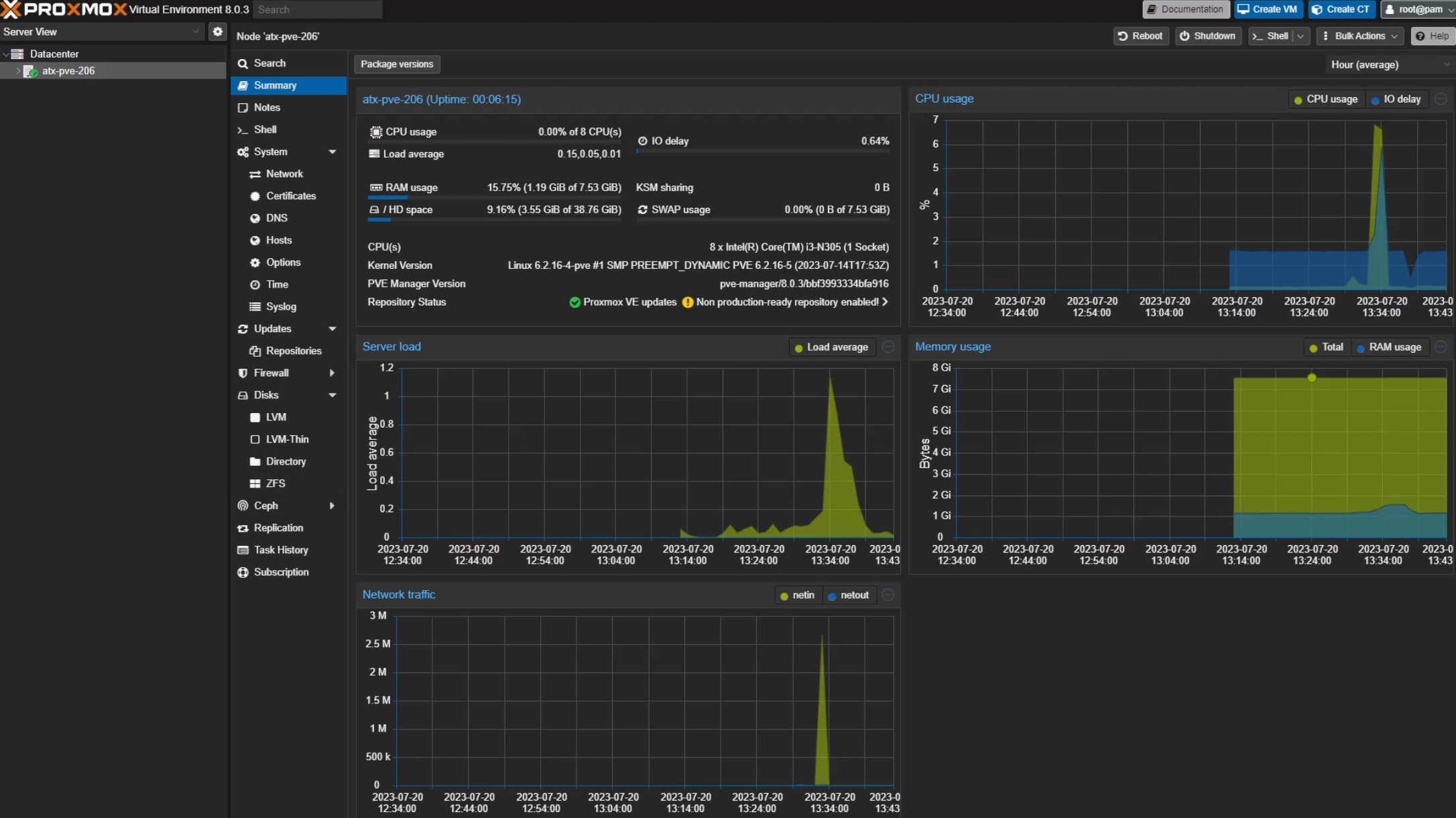Open the Syslog view
Viewport: 1456px width, 818px height.
click(x=281, y=306)
